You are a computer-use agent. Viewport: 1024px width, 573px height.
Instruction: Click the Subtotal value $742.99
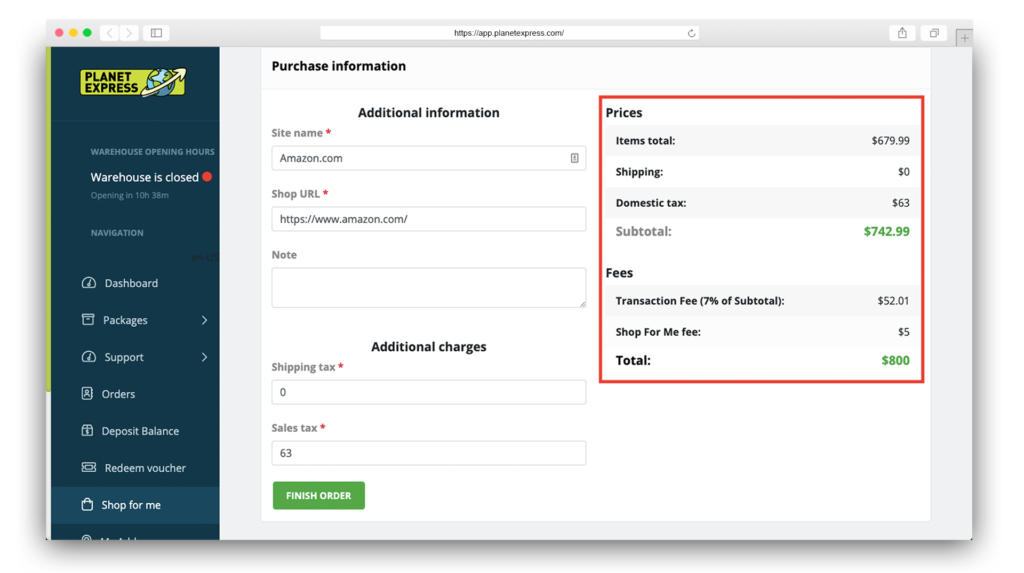click(x=886, y=231)
